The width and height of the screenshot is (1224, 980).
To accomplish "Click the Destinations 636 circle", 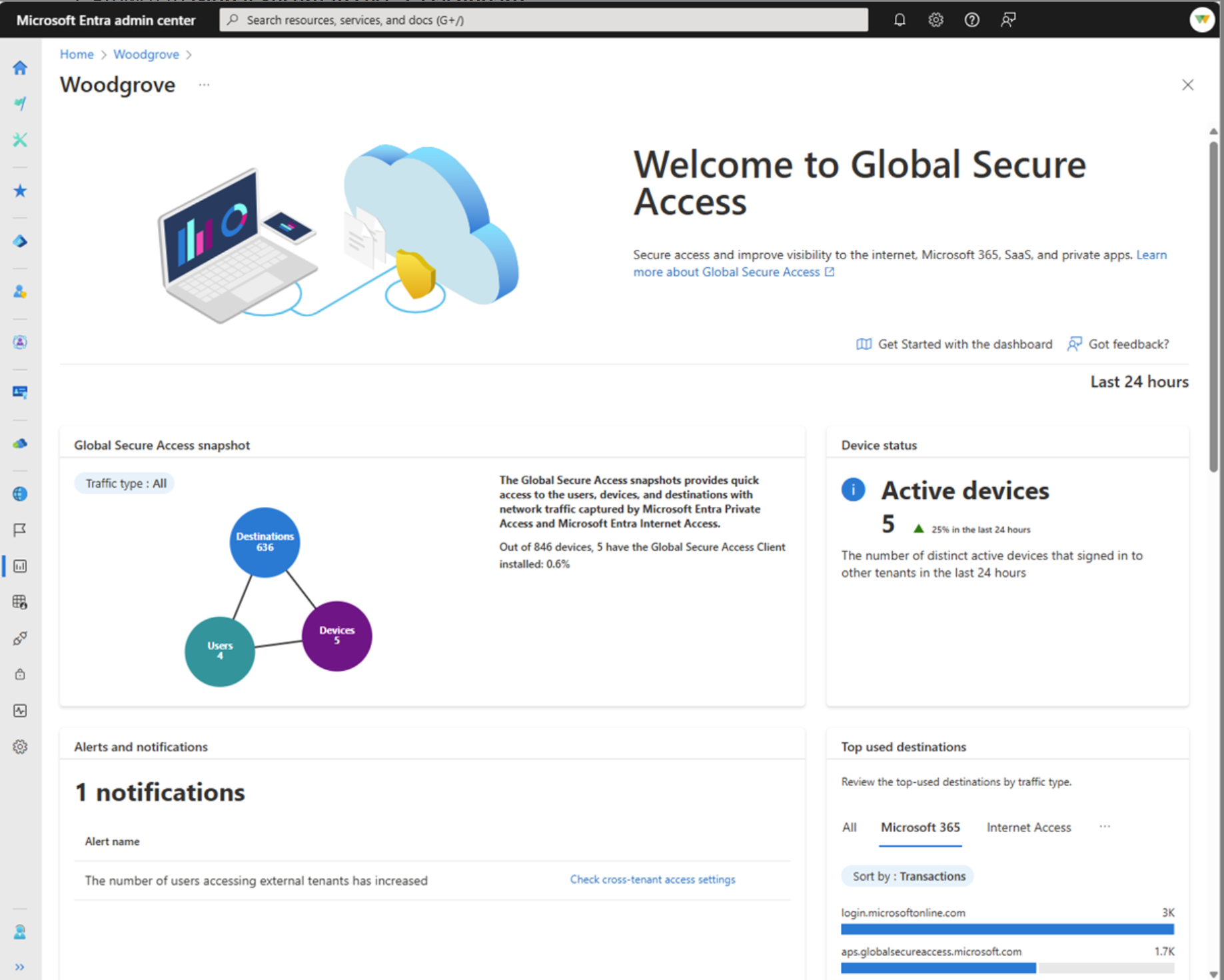I will pyautogui.click(x=265, y=542).
